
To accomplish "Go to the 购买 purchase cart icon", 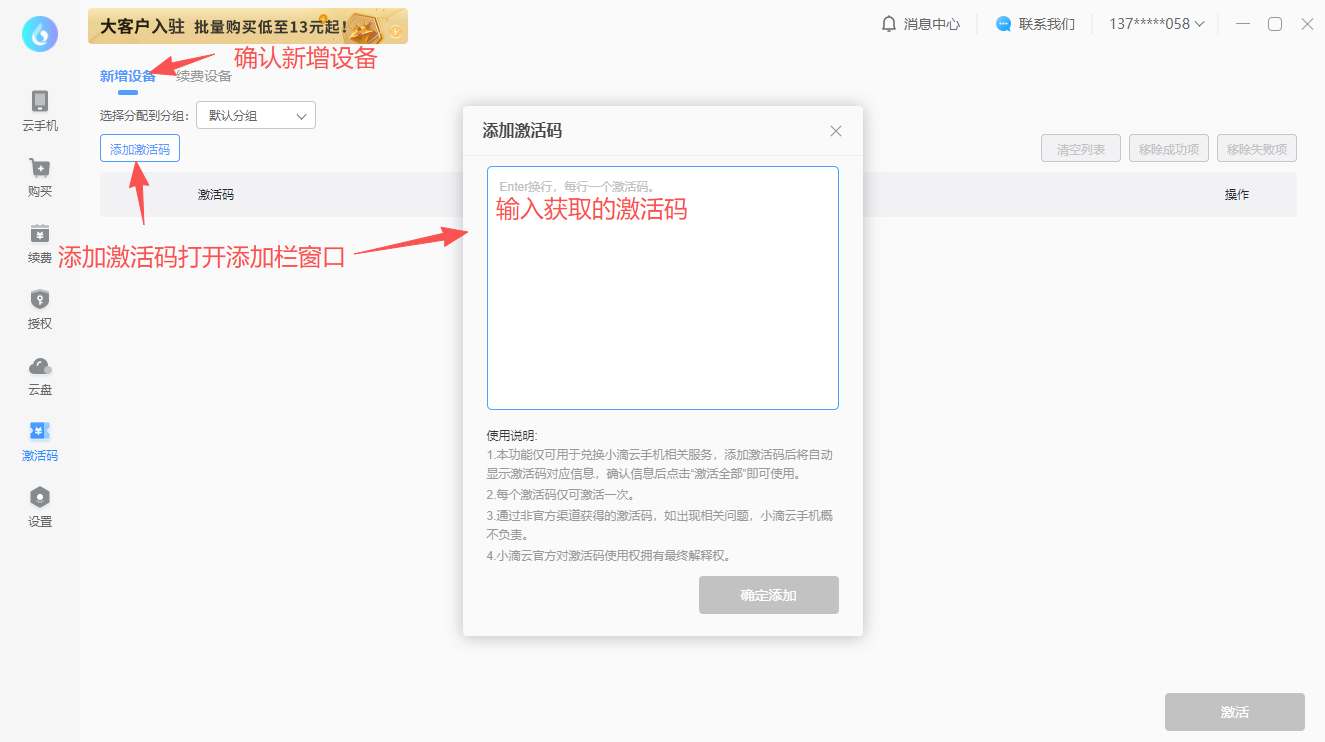I will (40, 168).
